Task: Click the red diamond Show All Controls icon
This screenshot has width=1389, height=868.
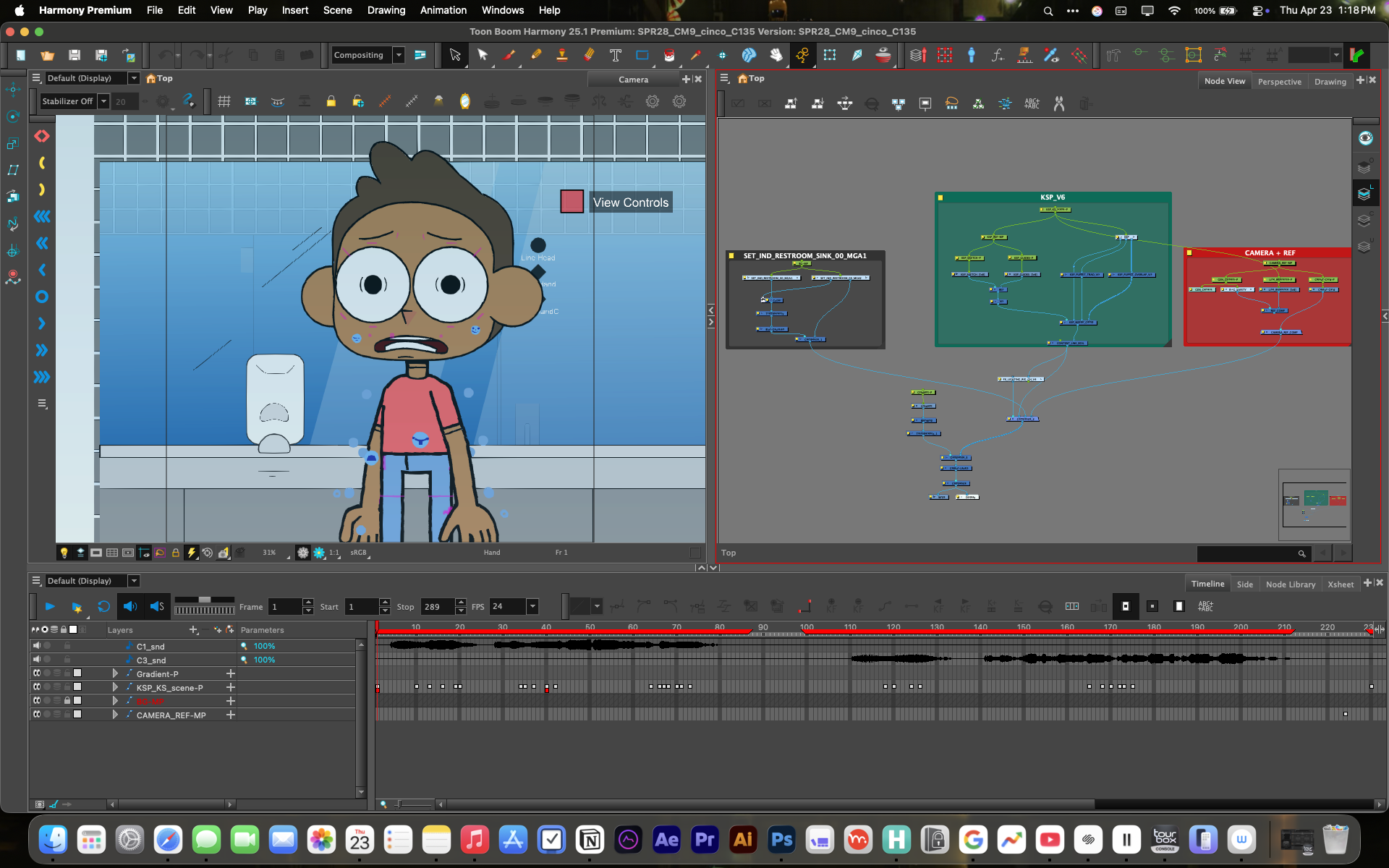Action: 42,136
